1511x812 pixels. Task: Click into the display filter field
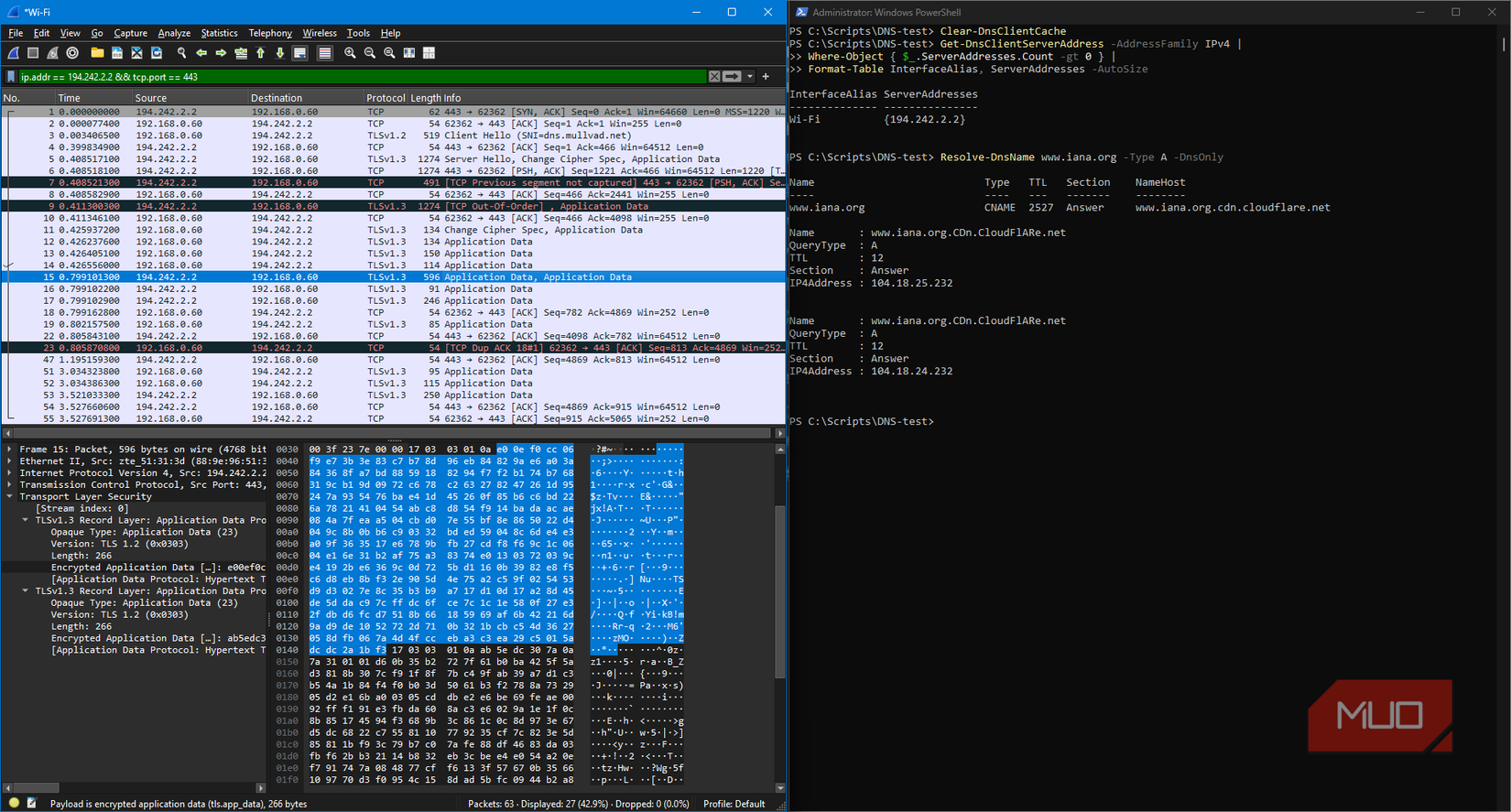click(362, 77)
